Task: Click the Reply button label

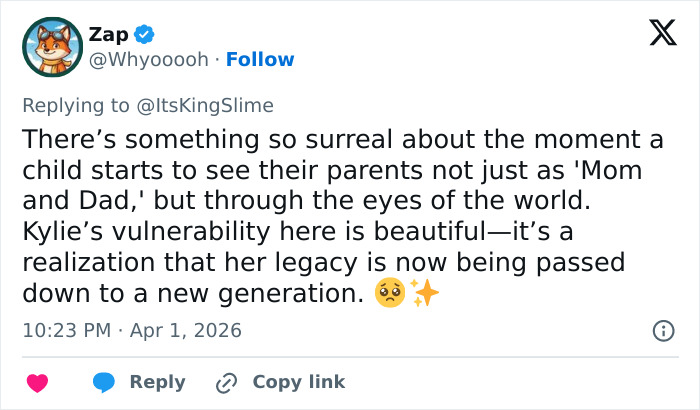Action: point(157,382)
